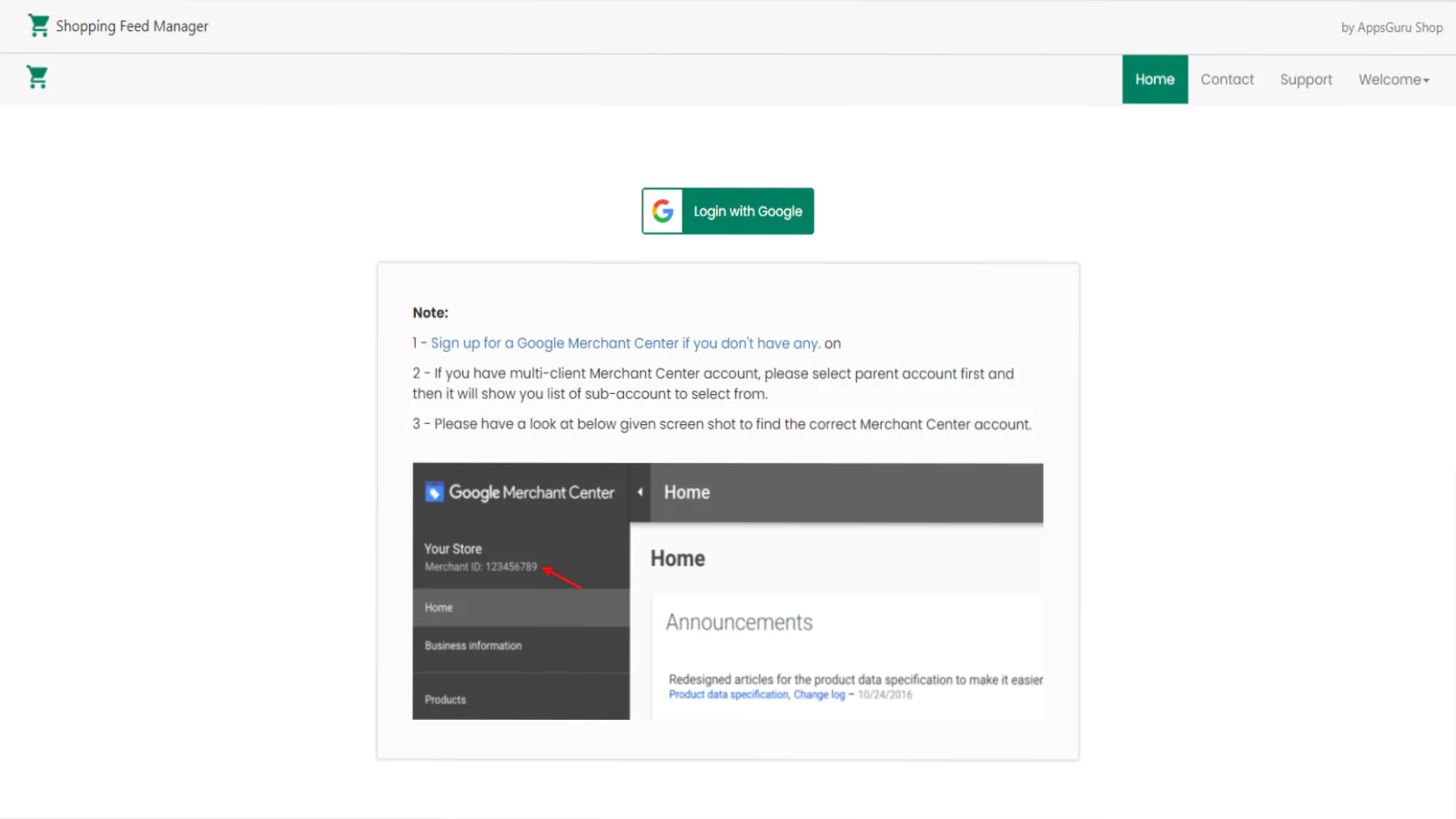Click the cart icon beside Shopping Feed Manager

pyautogui.click(x=38, y=25)
